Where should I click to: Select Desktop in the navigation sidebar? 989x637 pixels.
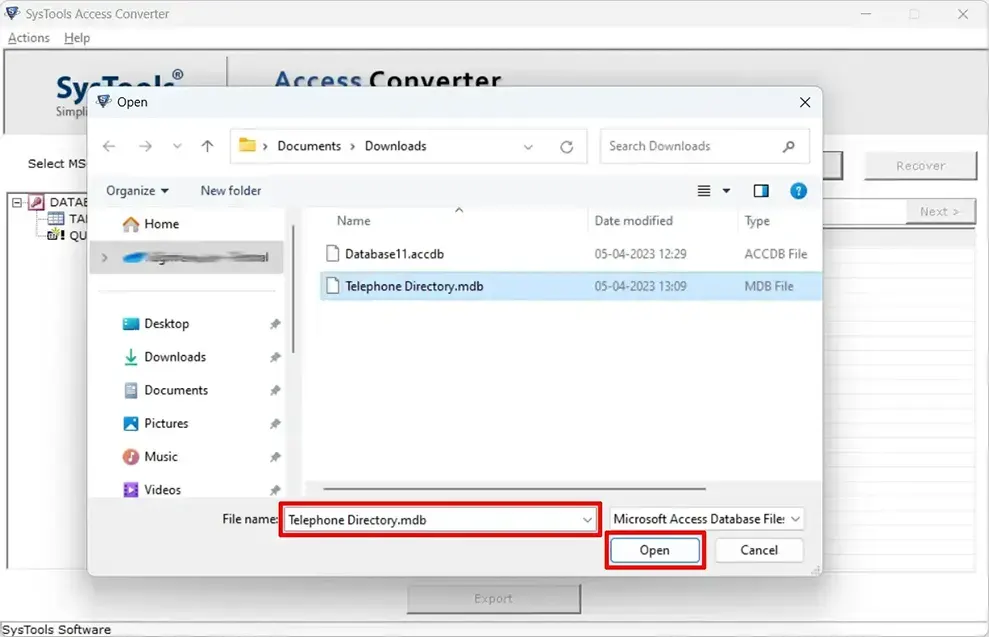click(166, 324)
